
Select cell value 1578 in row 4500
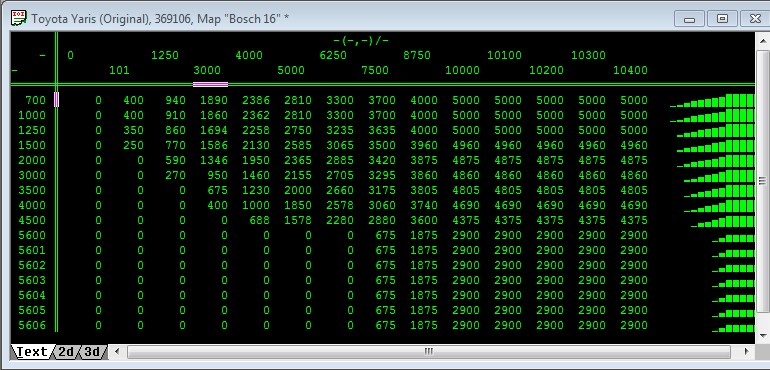click(x=298, y=220)
